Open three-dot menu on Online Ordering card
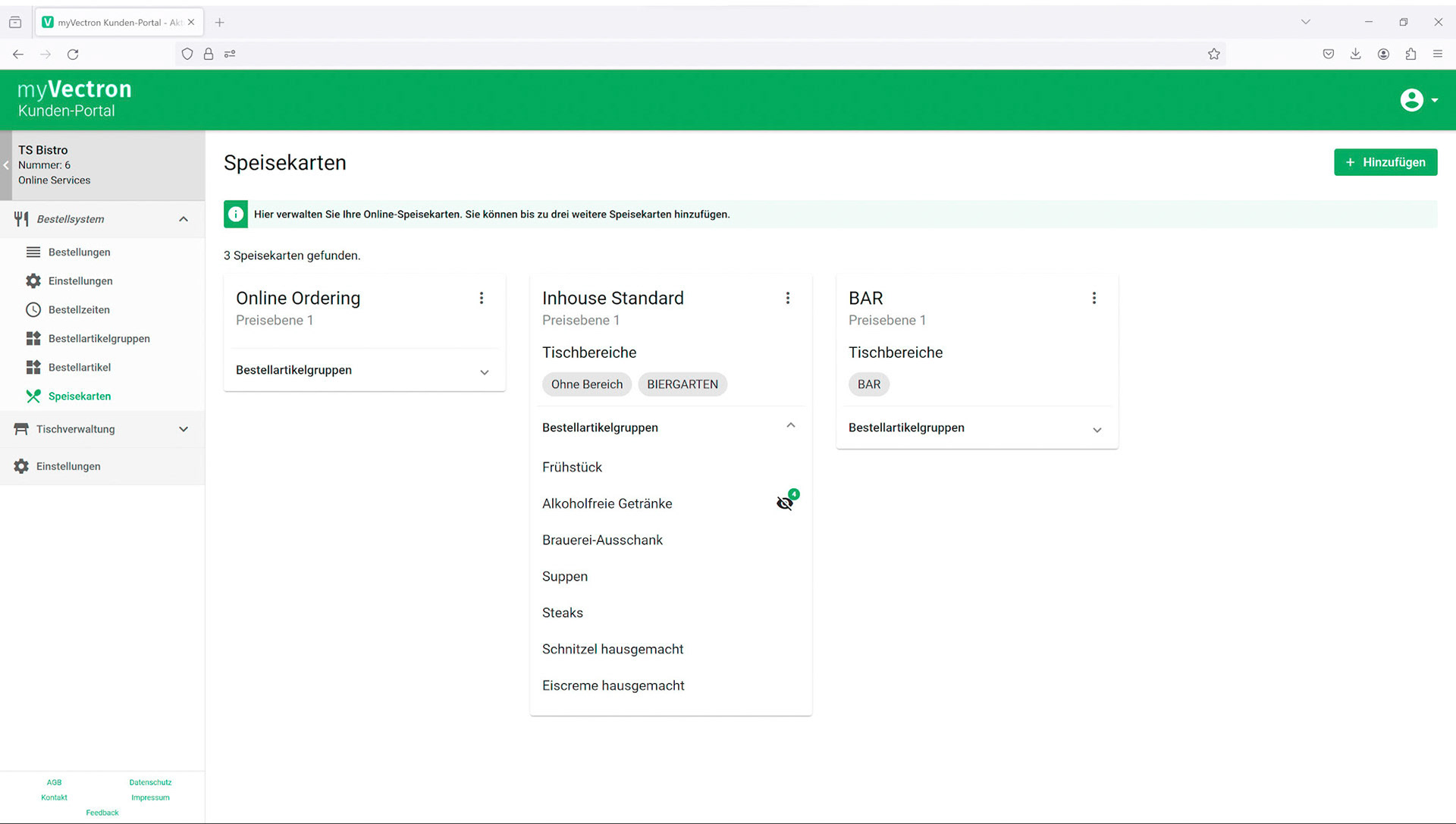Viewport: 1456px width, 824px height. tap(481, 298)
